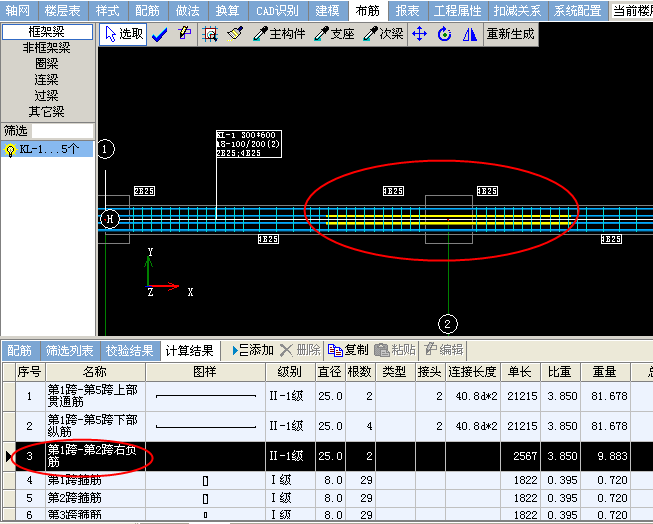Viewport: 653px width, 524px height.
Task: Select 非框架梁 in the beam type list
Action: tap(47, 48)
